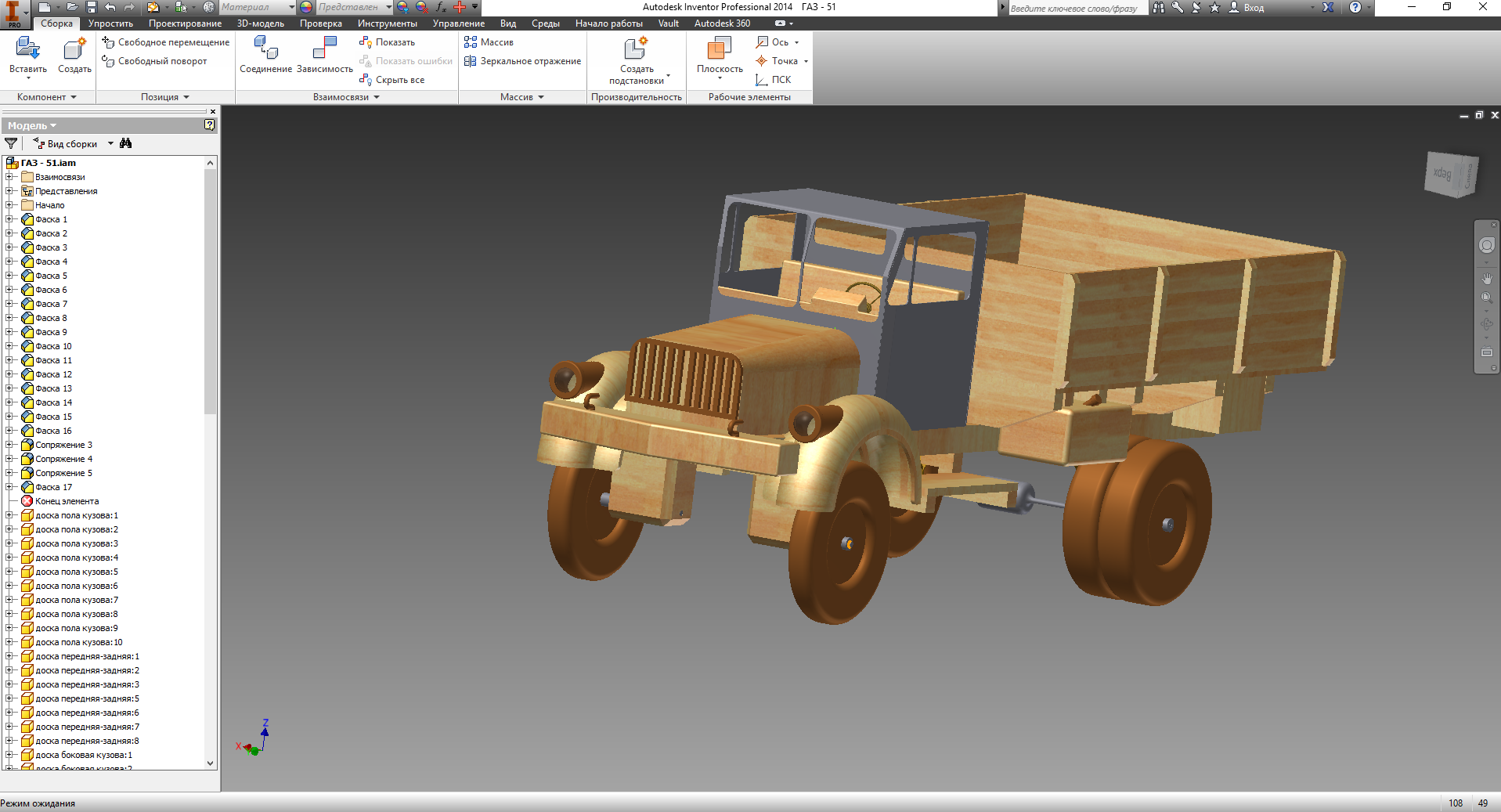1501x812 pixels.
Task: Activate Свободное перемещение tool
Action: click(x=165, y=42)
